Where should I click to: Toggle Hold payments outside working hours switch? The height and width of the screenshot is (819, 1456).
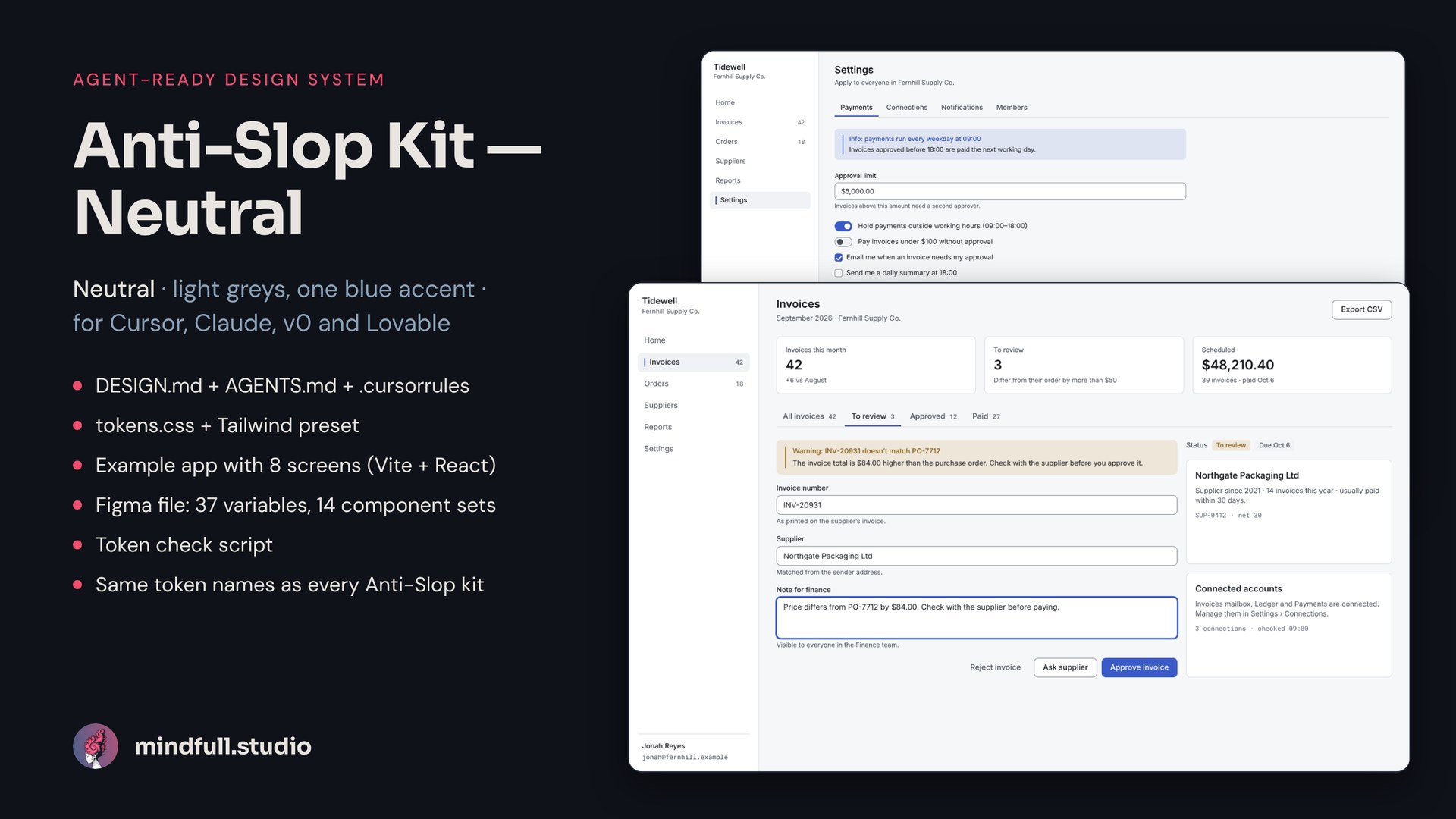click(x=843, y=226)
